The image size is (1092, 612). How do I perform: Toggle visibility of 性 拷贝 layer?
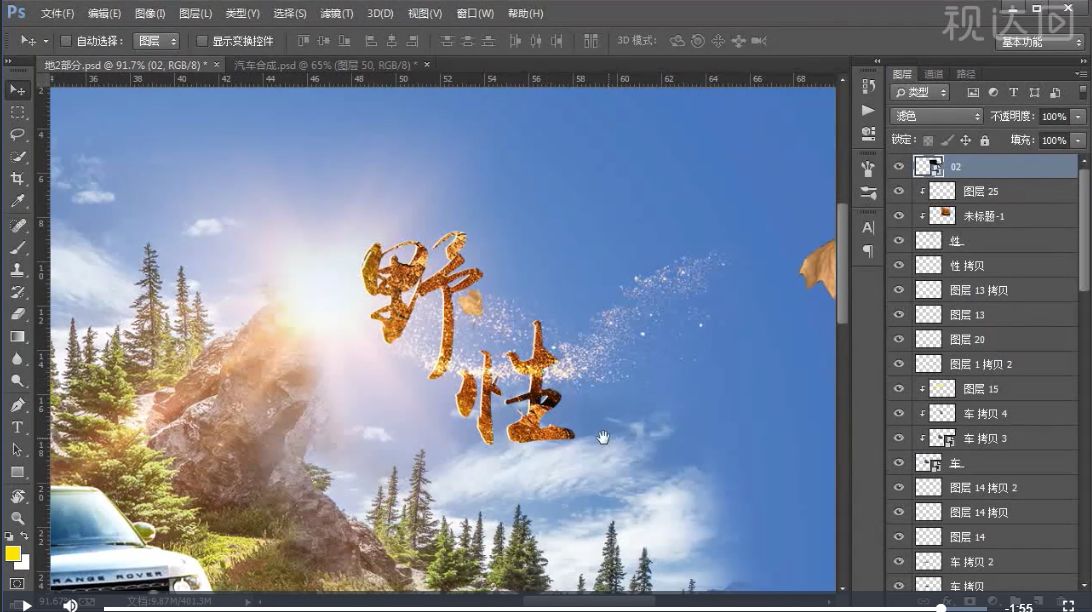[x=898, y=265]
